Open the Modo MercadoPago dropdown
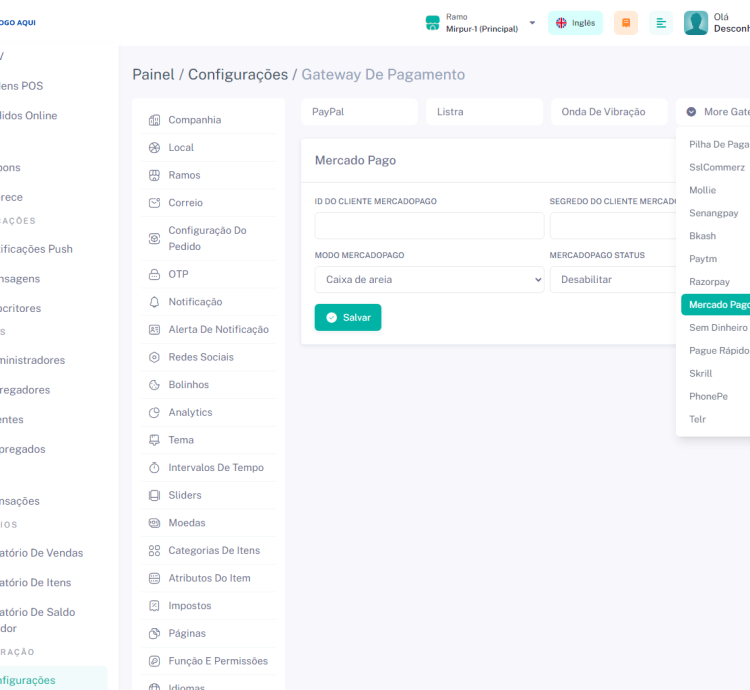This screenshot has width=750, height=690. pos(429,280)
